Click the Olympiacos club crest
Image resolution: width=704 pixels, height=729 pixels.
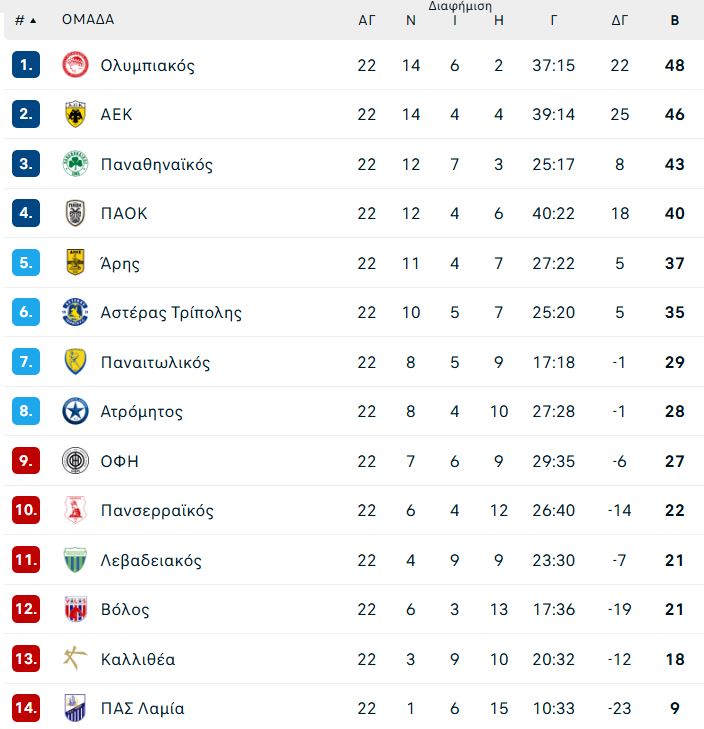click(x=75, y=65)
